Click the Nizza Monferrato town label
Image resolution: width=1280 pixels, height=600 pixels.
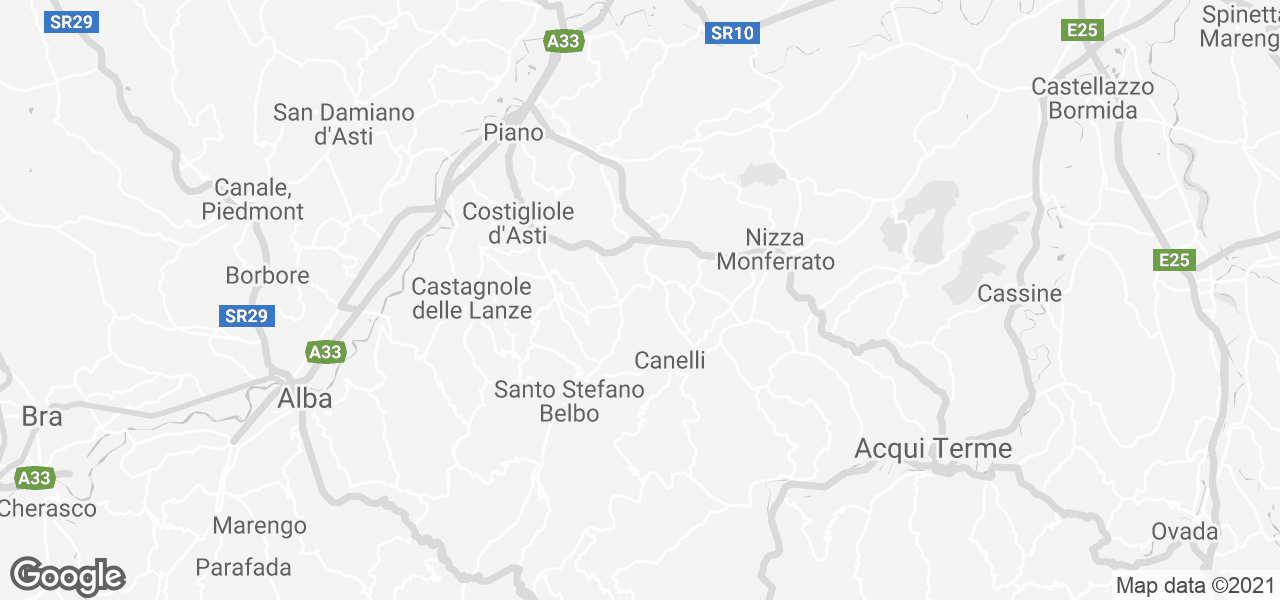pos(775,250)
